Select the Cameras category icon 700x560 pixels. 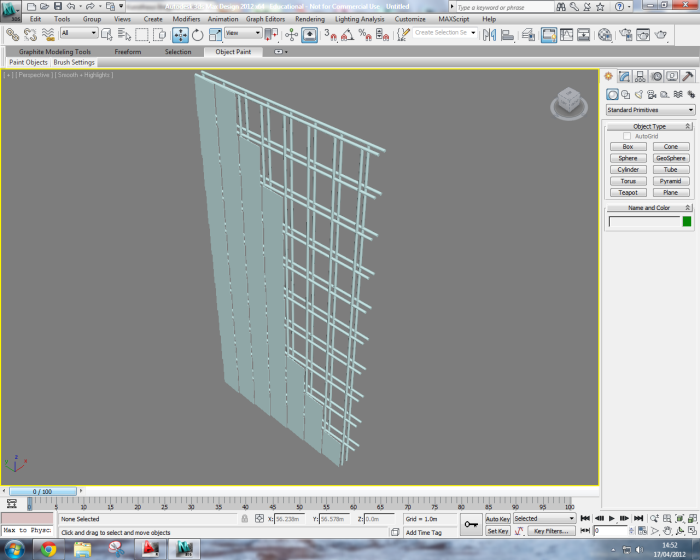[x=653, y=94]
